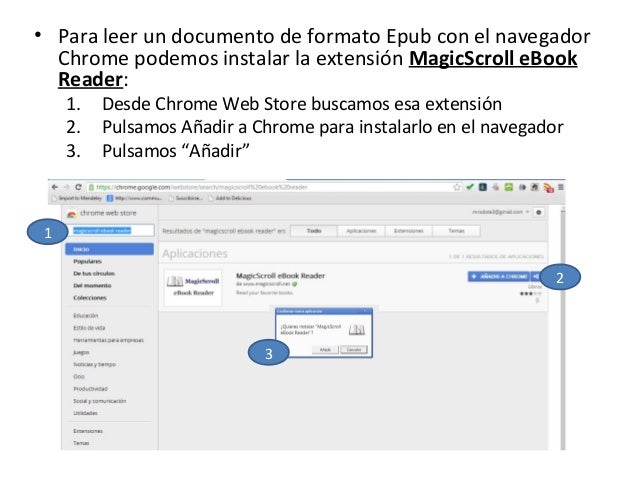Click the share icon beside Añadir a Chrome
Viewport: 638px width, 479px height.
pyautogui.click(x=535, y=277)
